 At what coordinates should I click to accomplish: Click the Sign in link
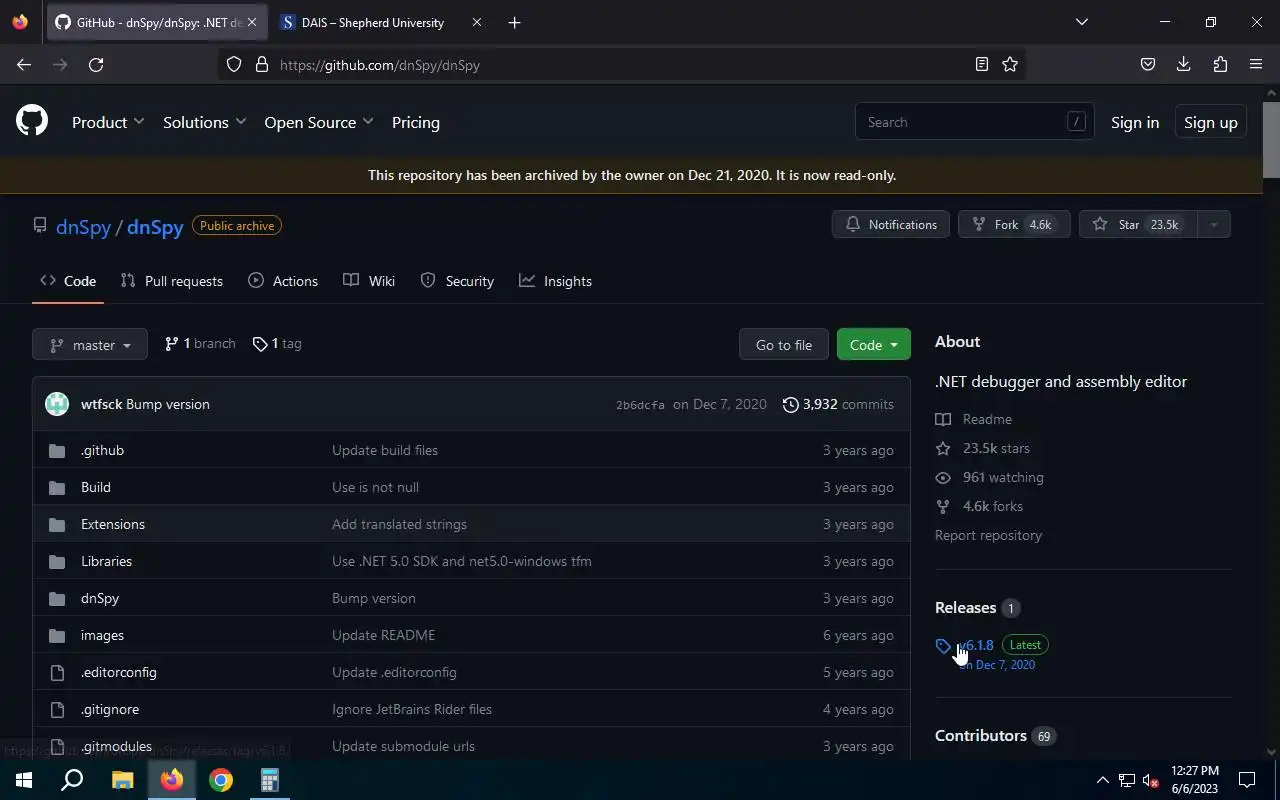point(1135,122)
